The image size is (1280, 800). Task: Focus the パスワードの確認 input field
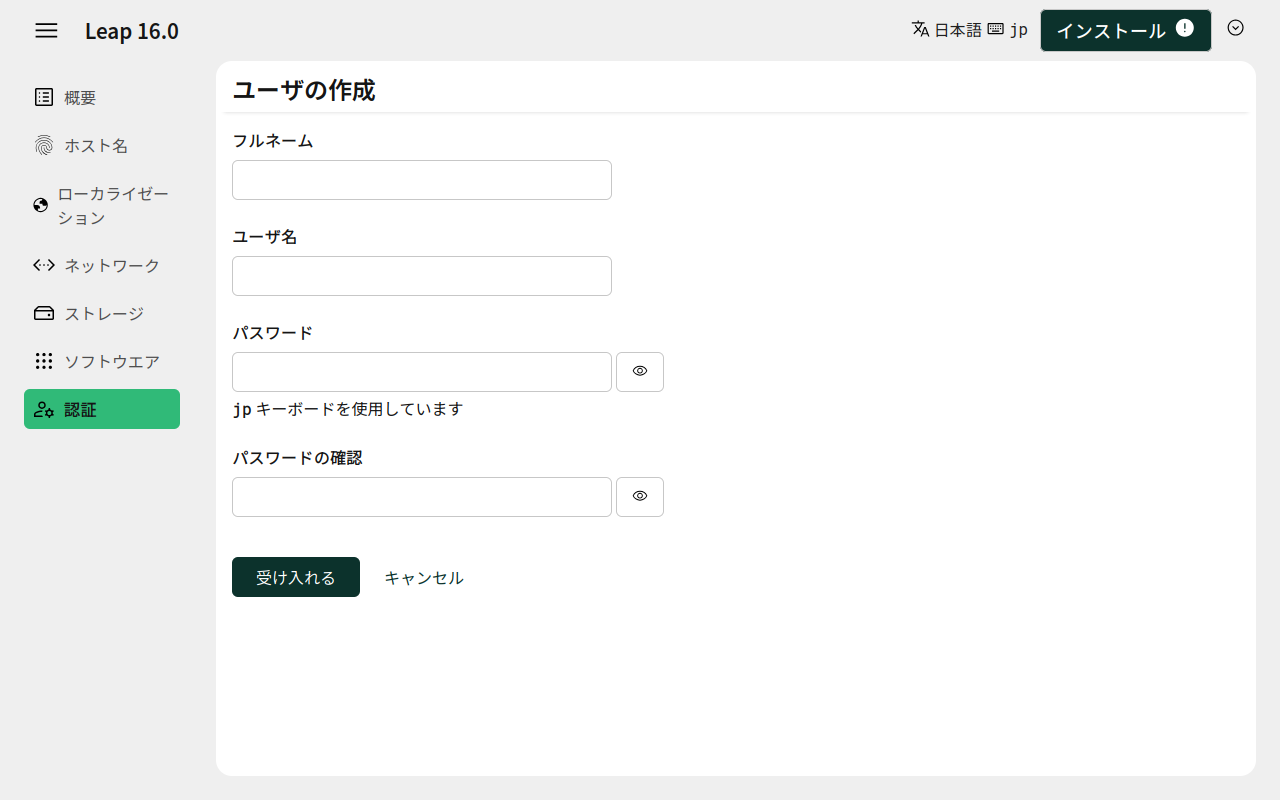pos(421,497)
